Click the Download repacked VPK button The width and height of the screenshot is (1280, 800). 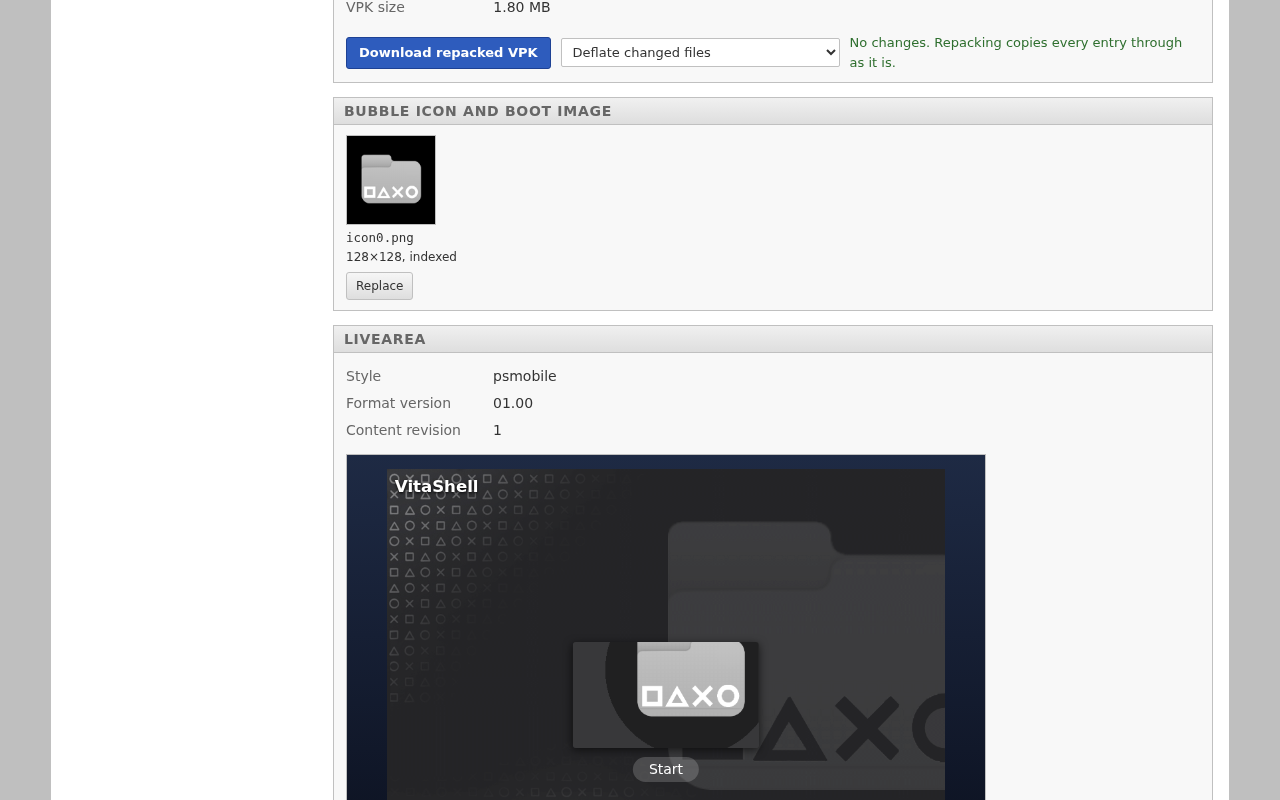(x=448, y=53)
